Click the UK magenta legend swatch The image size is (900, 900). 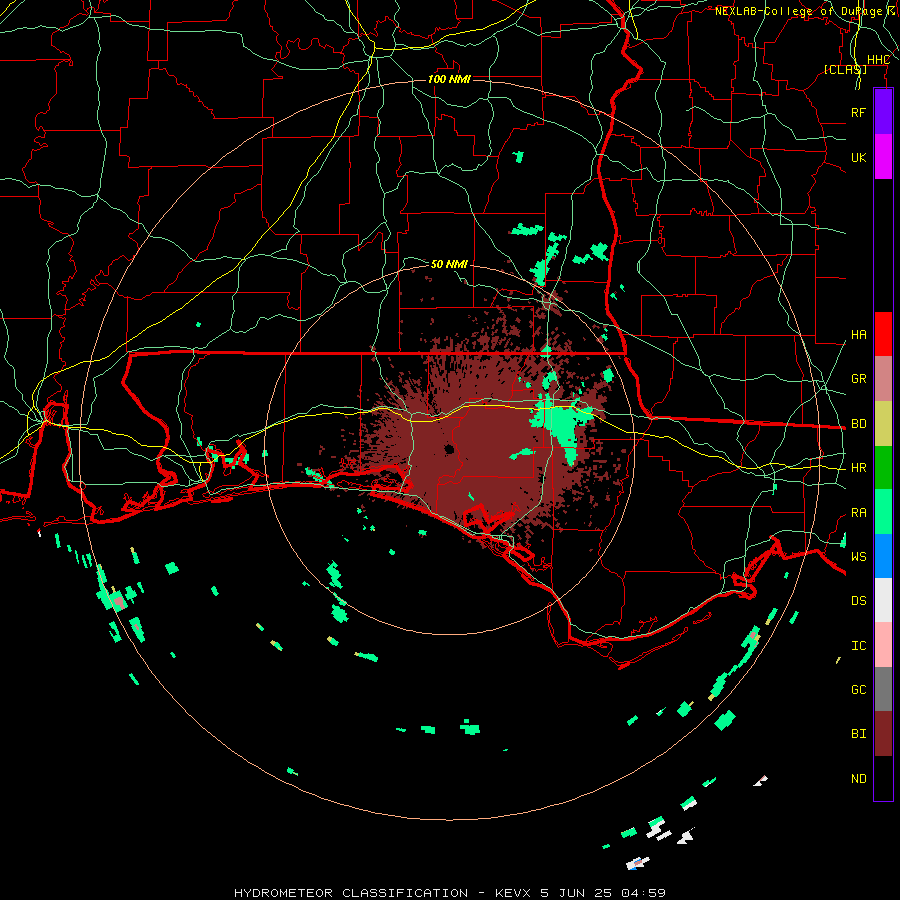883,157
